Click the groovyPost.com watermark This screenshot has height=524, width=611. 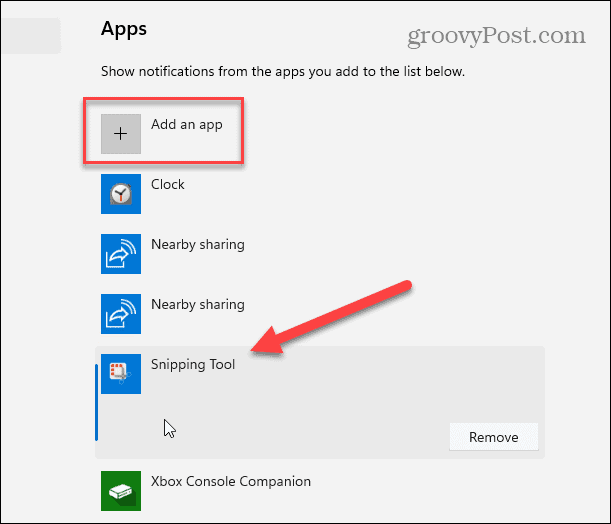click(x=501, y=37)
